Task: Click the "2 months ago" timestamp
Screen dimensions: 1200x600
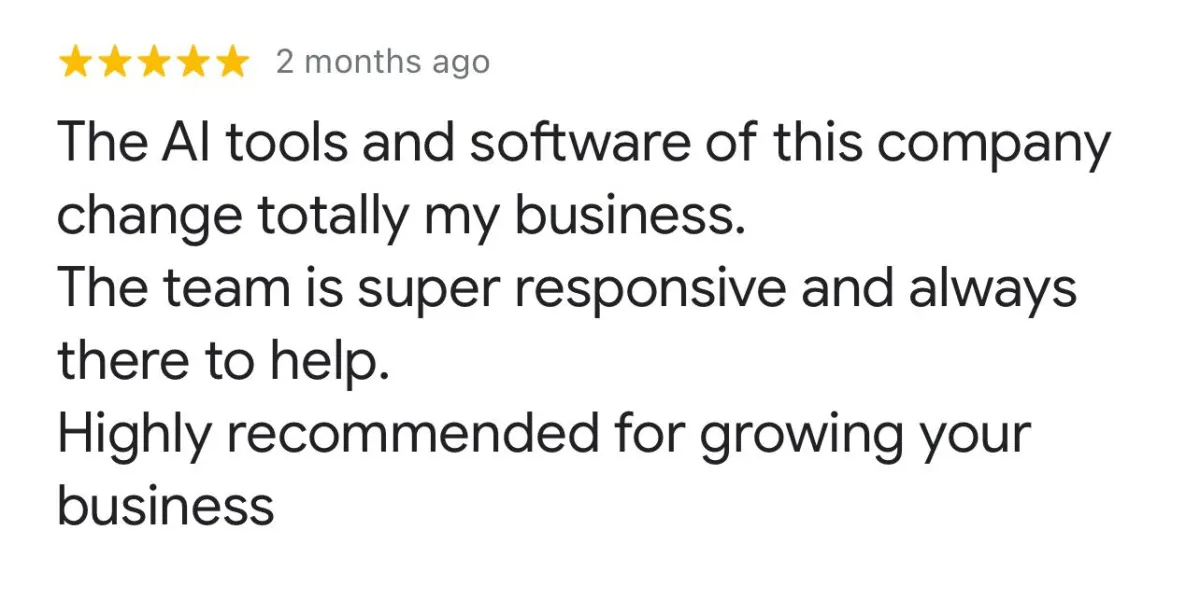Action: [383, 63]
